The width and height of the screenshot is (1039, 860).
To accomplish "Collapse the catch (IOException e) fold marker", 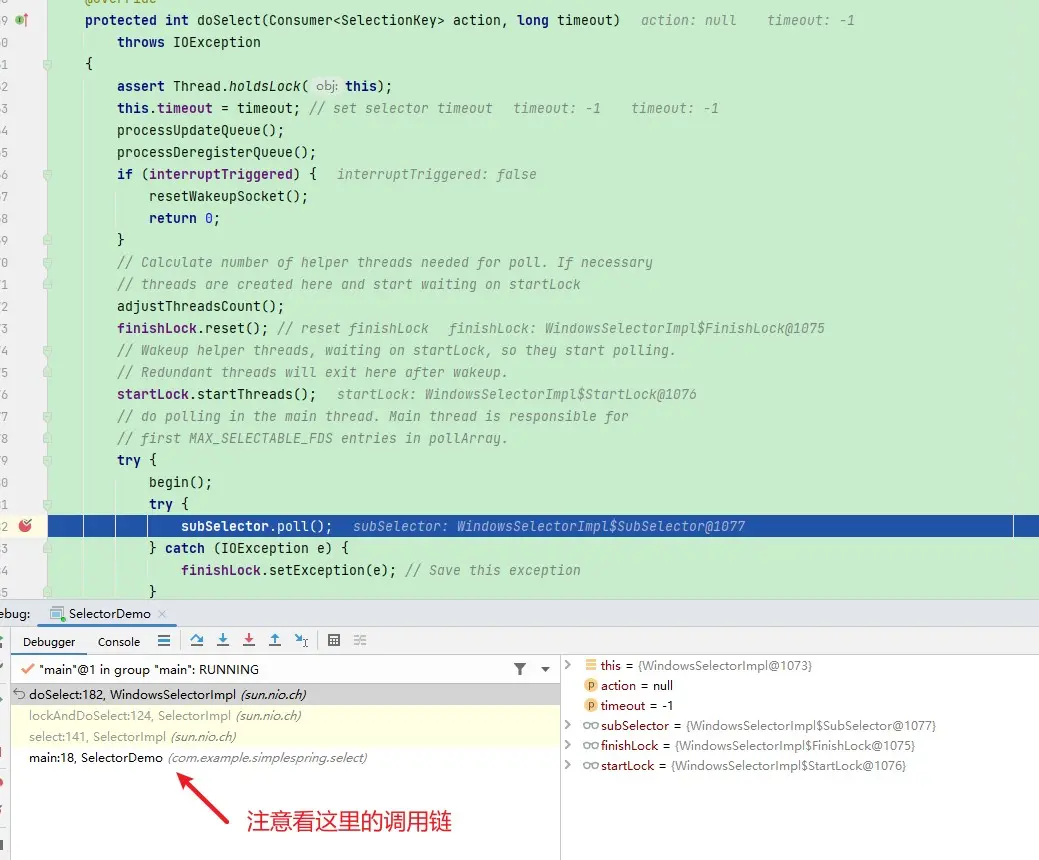I will pos(47,548).
